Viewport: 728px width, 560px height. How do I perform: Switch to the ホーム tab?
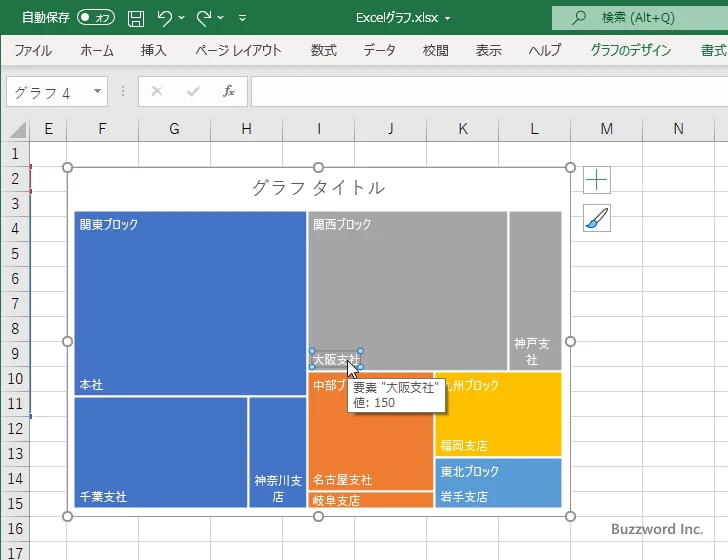coord(97,50)
